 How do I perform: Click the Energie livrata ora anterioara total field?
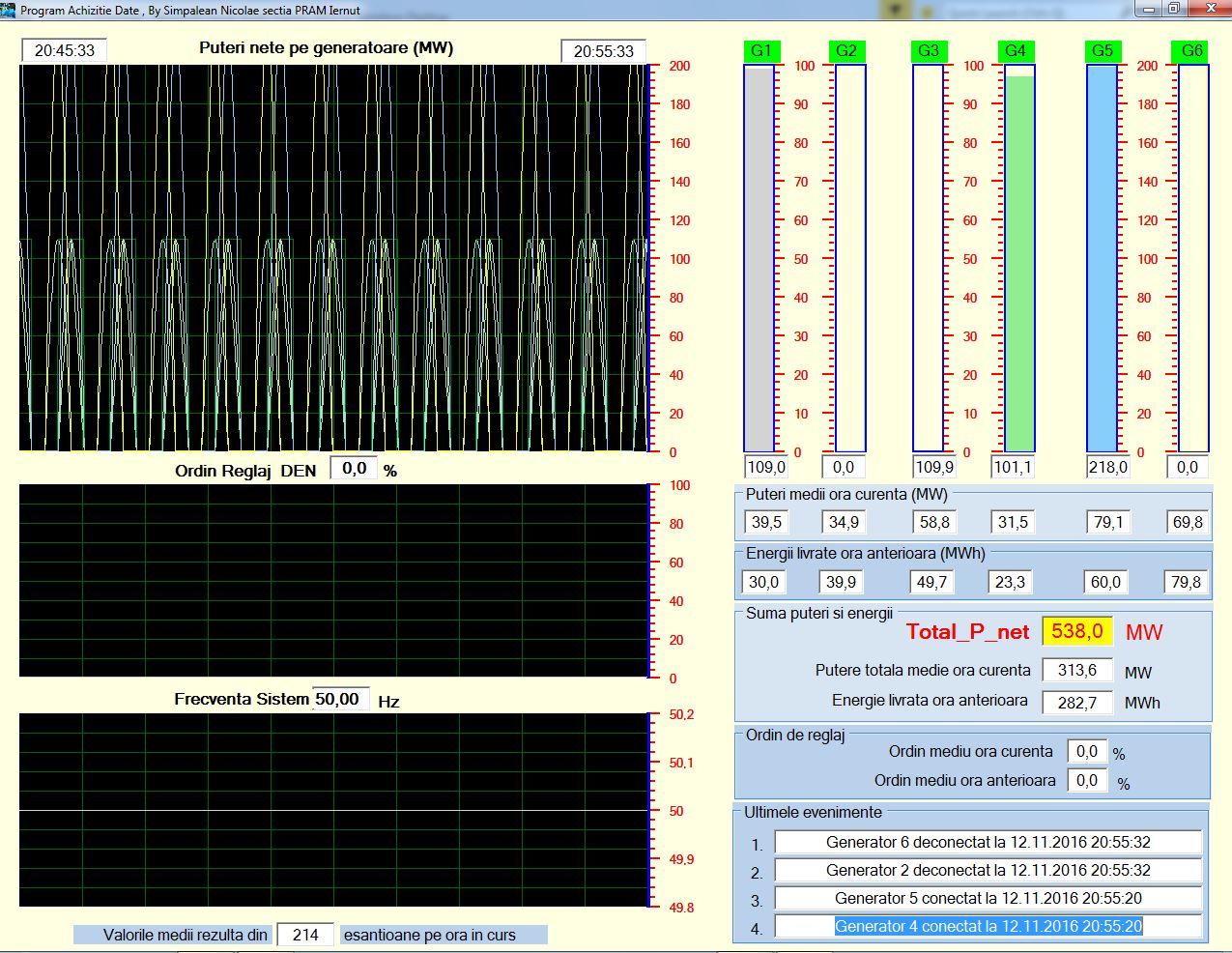tap(1076, 703)
